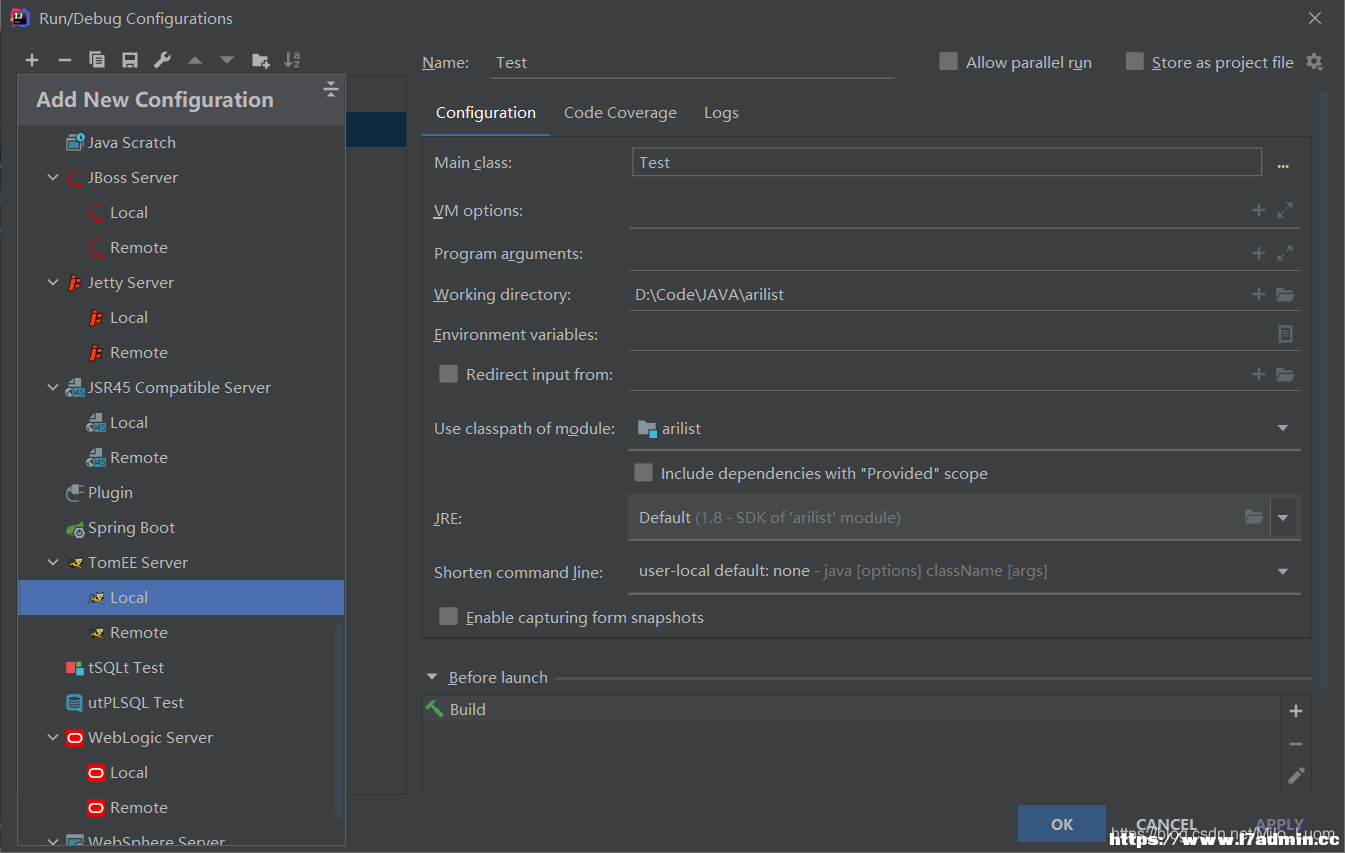The image size is (1345, 853).
Task: Click the Apply button
Action: click(1279, 824)
